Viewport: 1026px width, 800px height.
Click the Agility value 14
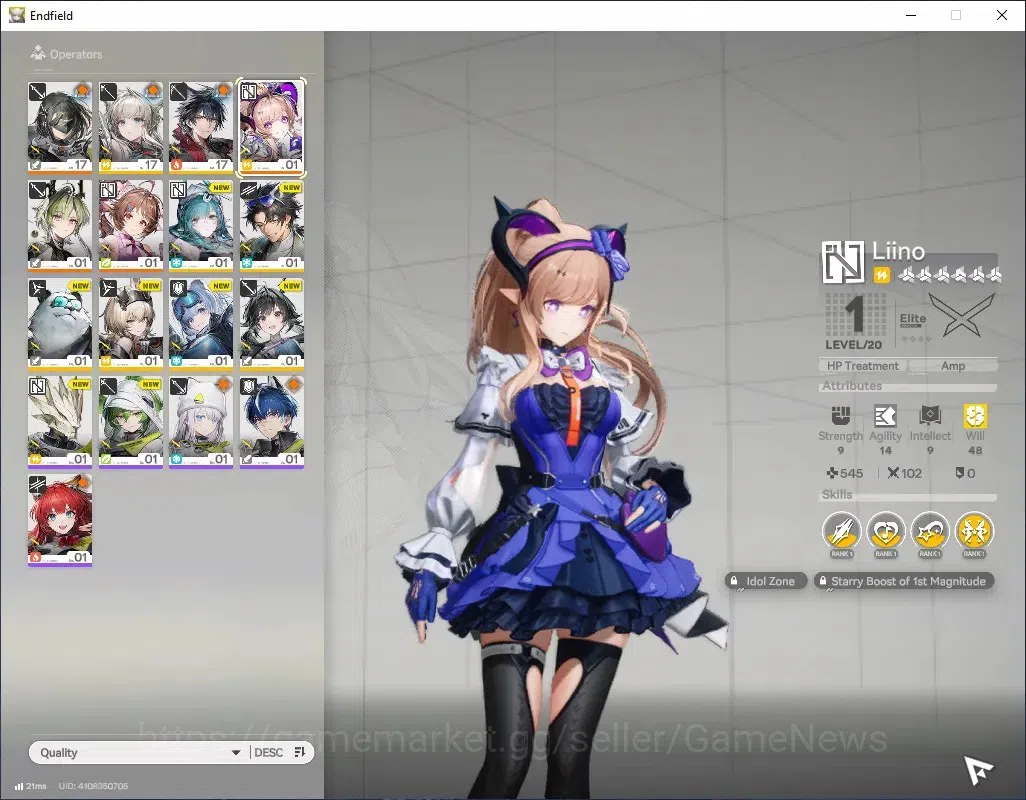point(885,450)
